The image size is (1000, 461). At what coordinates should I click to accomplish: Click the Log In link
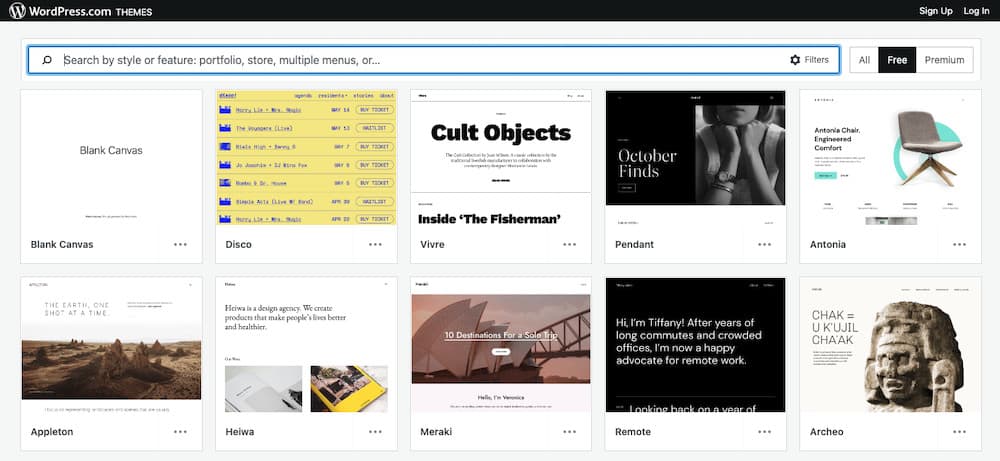tap(976, 11)
